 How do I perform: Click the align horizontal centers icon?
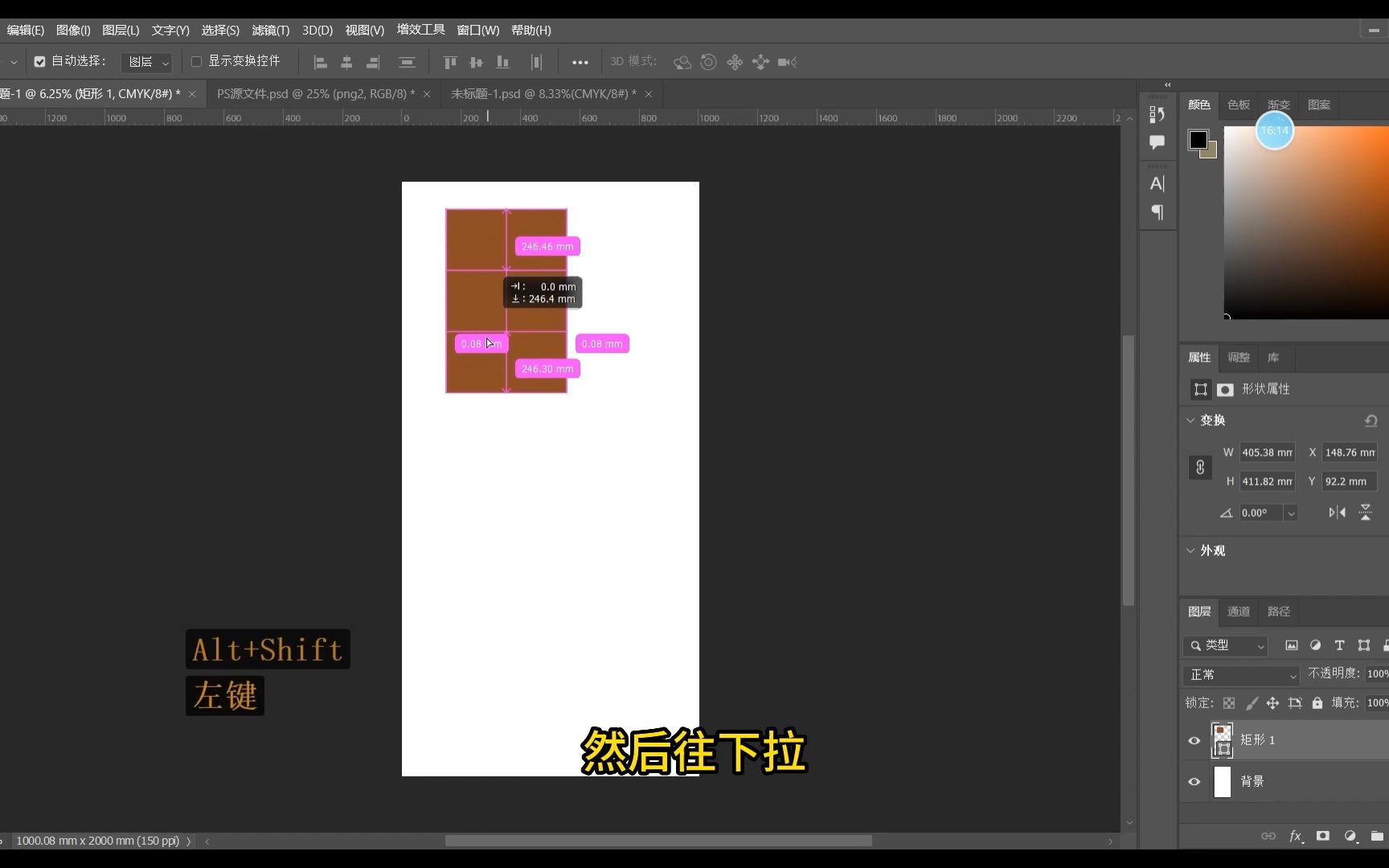tap(346, 62)
